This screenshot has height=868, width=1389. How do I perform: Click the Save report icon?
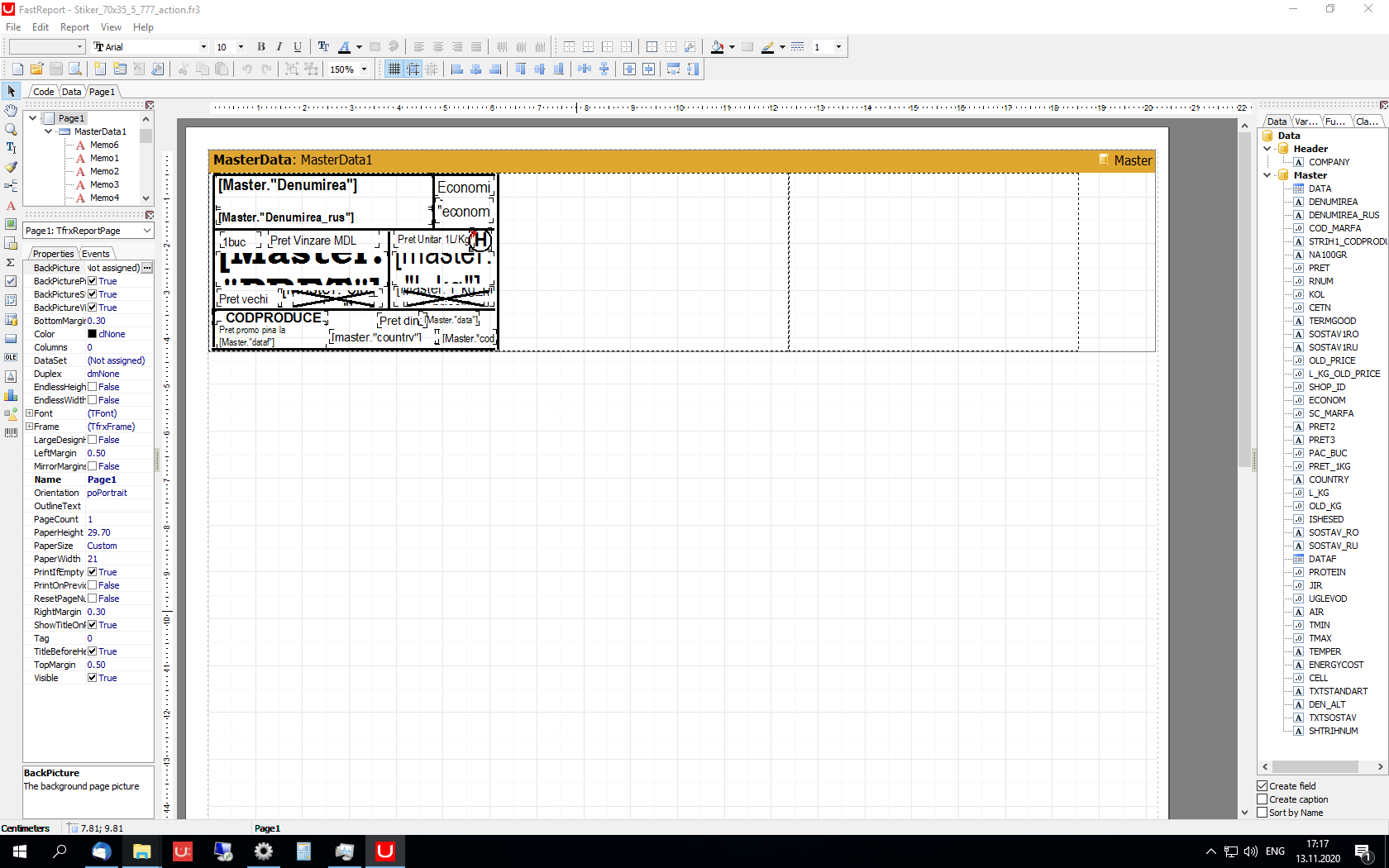pos(56,69)
